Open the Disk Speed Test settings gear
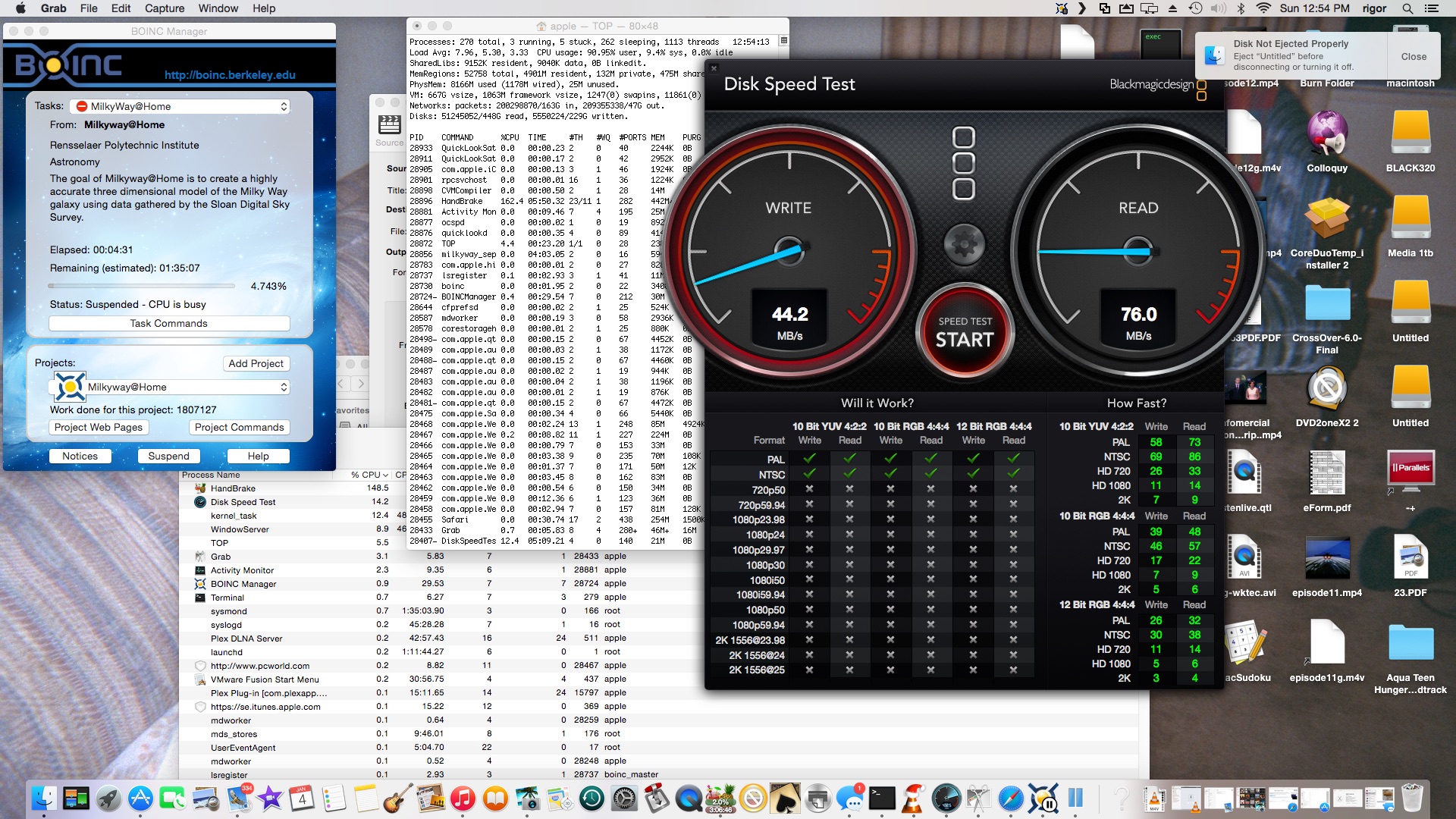1456x819 pixels. click(x=964, y=244)
